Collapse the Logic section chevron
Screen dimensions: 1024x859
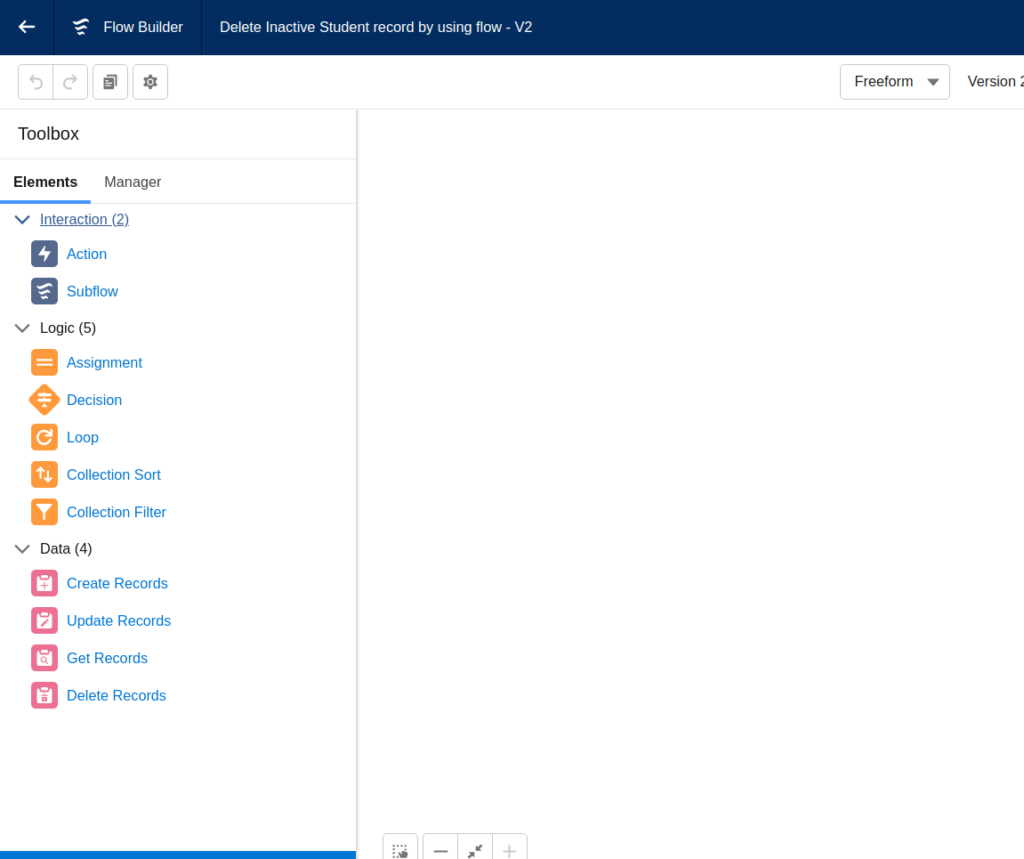pos(23,328)
